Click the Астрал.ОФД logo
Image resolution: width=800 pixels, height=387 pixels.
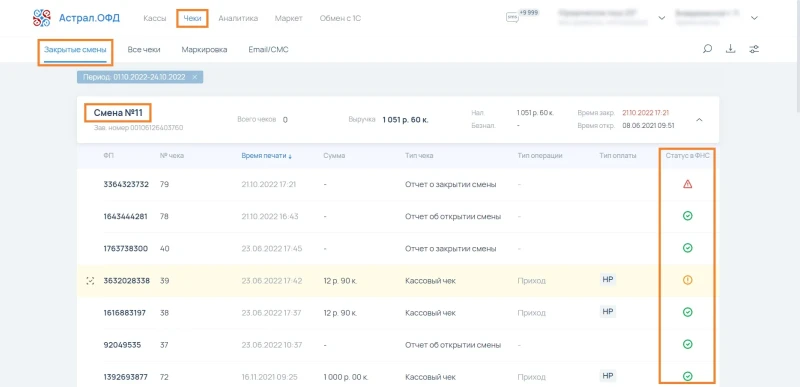pyautogui.click(x=76, y=18)
